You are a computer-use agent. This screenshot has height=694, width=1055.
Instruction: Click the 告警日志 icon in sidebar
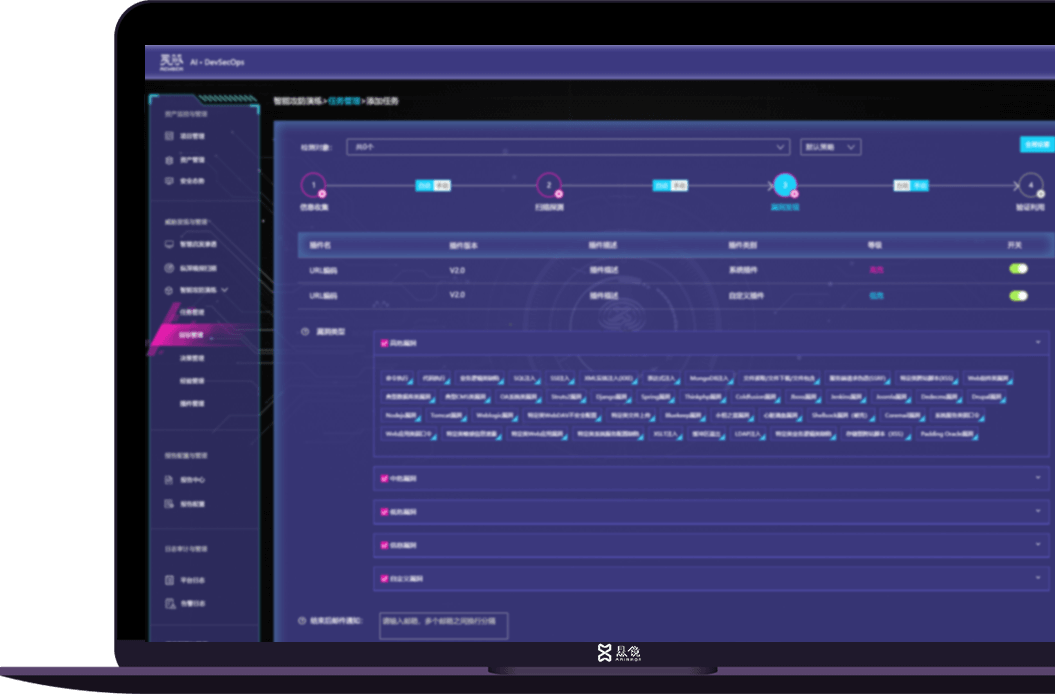pos(169,603)
